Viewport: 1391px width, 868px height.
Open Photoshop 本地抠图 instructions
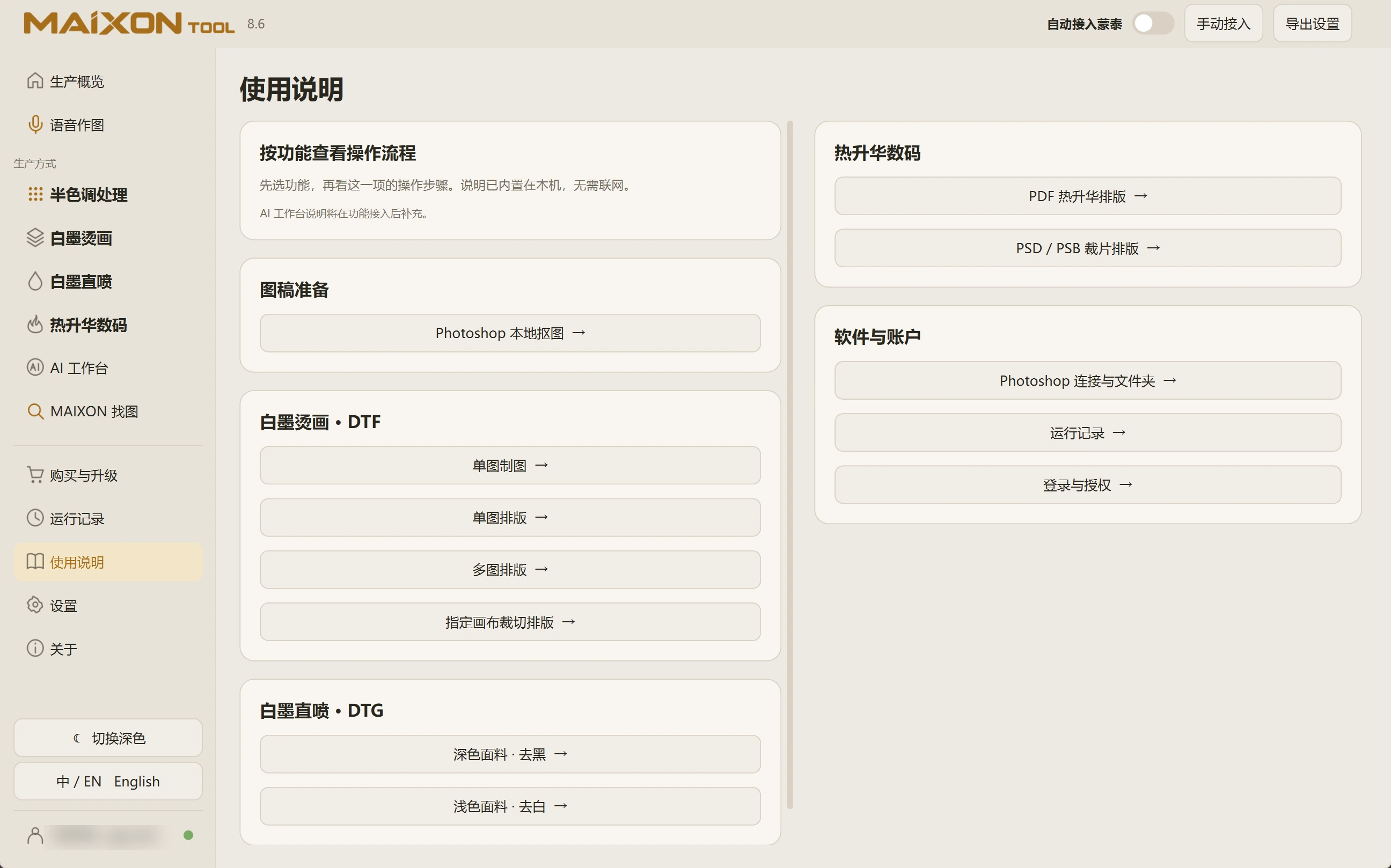point(510,333)
